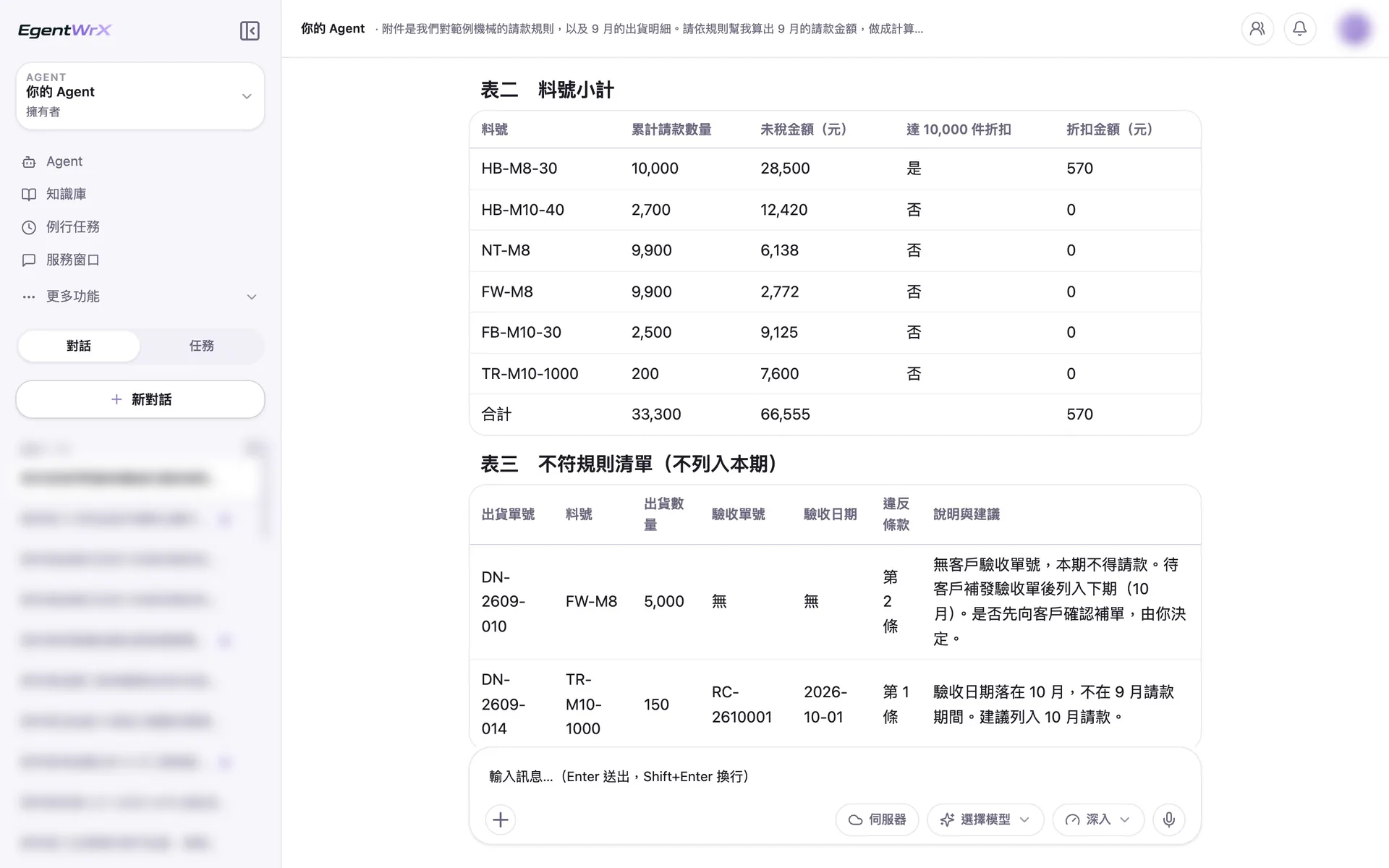Screen dimensions: 1389x868
Task: Toggle the 伺服器 button
Action: click(877, 820)
